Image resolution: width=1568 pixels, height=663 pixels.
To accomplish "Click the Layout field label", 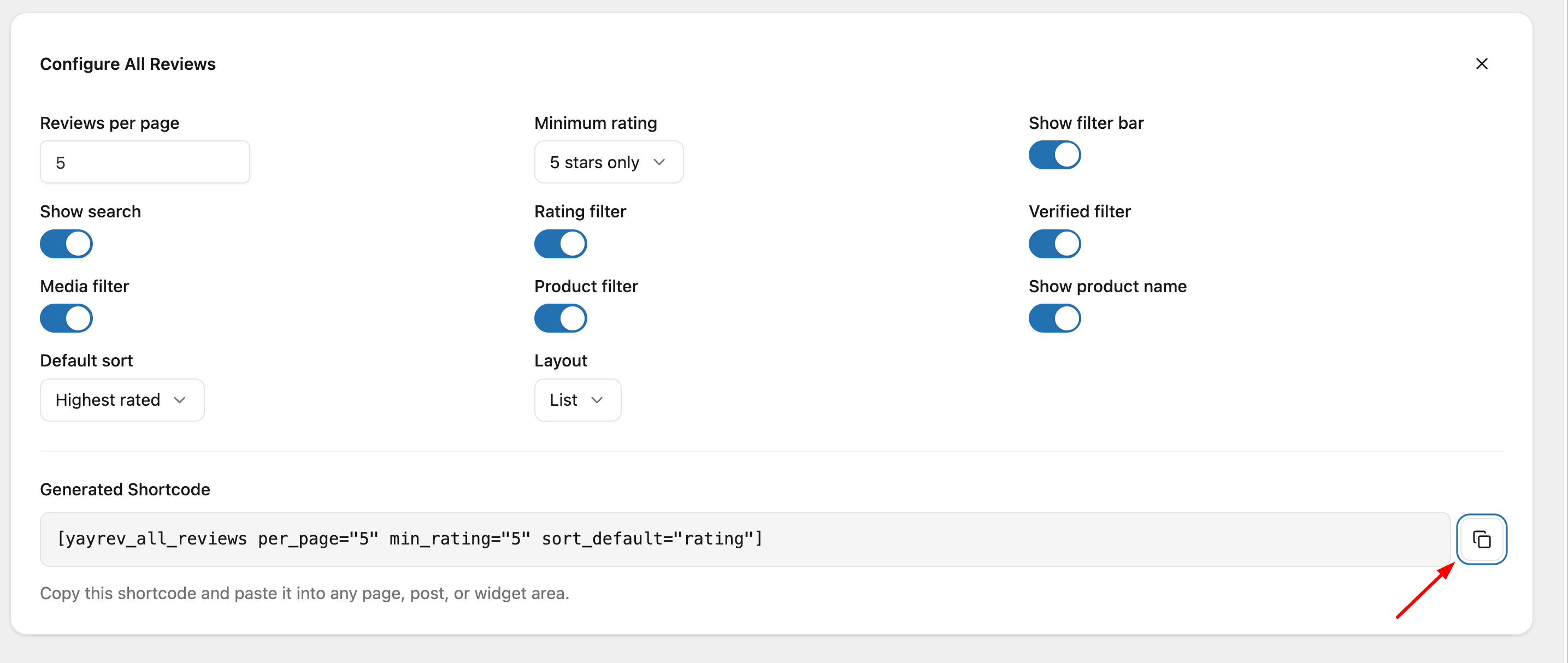I will pos(561,360).
